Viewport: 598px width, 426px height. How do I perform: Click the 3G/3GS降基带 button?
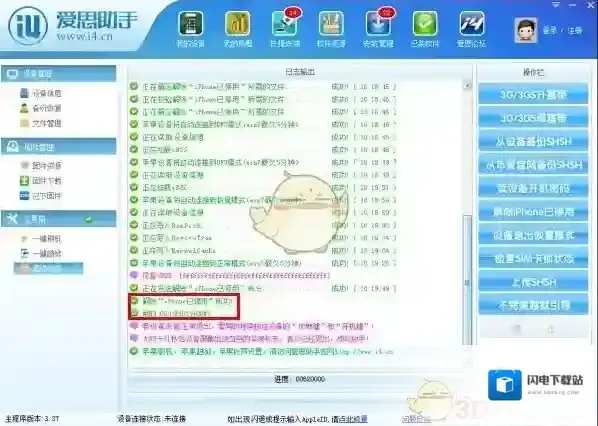(533, 118)
